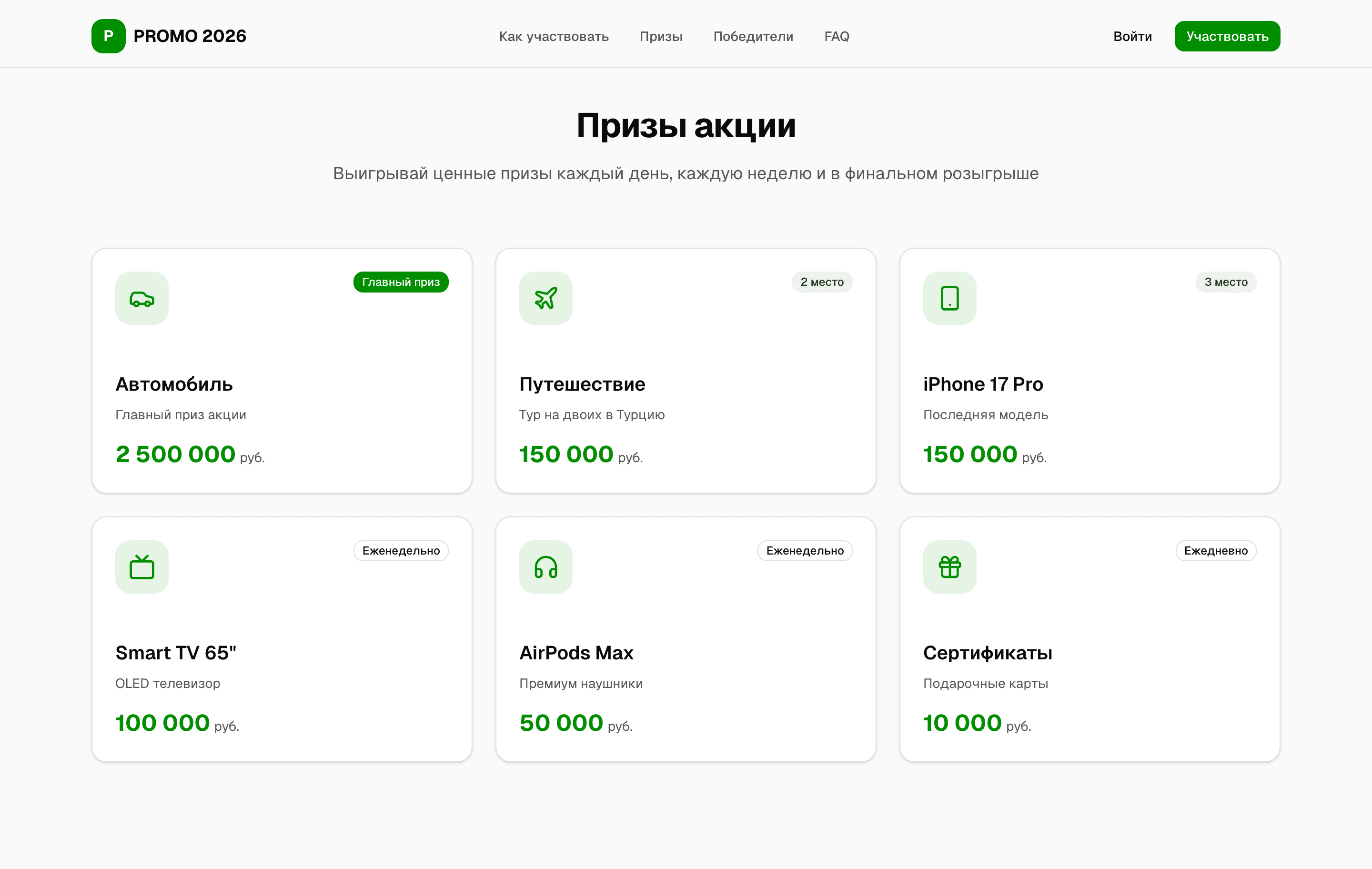Click the headphones icon on AirPods Max card
The image size is (1372, 869).
(x=546, y=567)
